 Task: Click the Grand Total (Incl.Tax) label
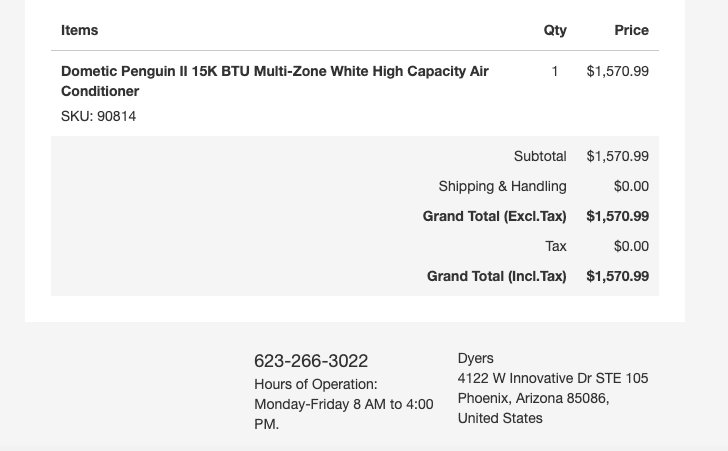[x=497, y=276]
